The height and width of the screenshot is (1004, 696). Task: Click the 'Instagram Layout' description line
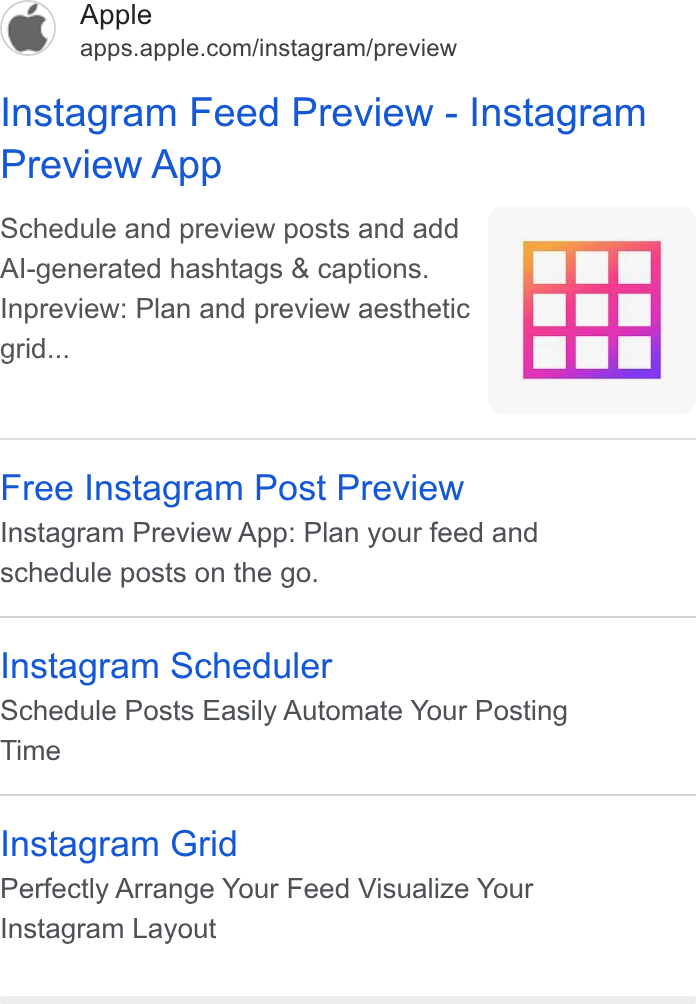[108, 929]
